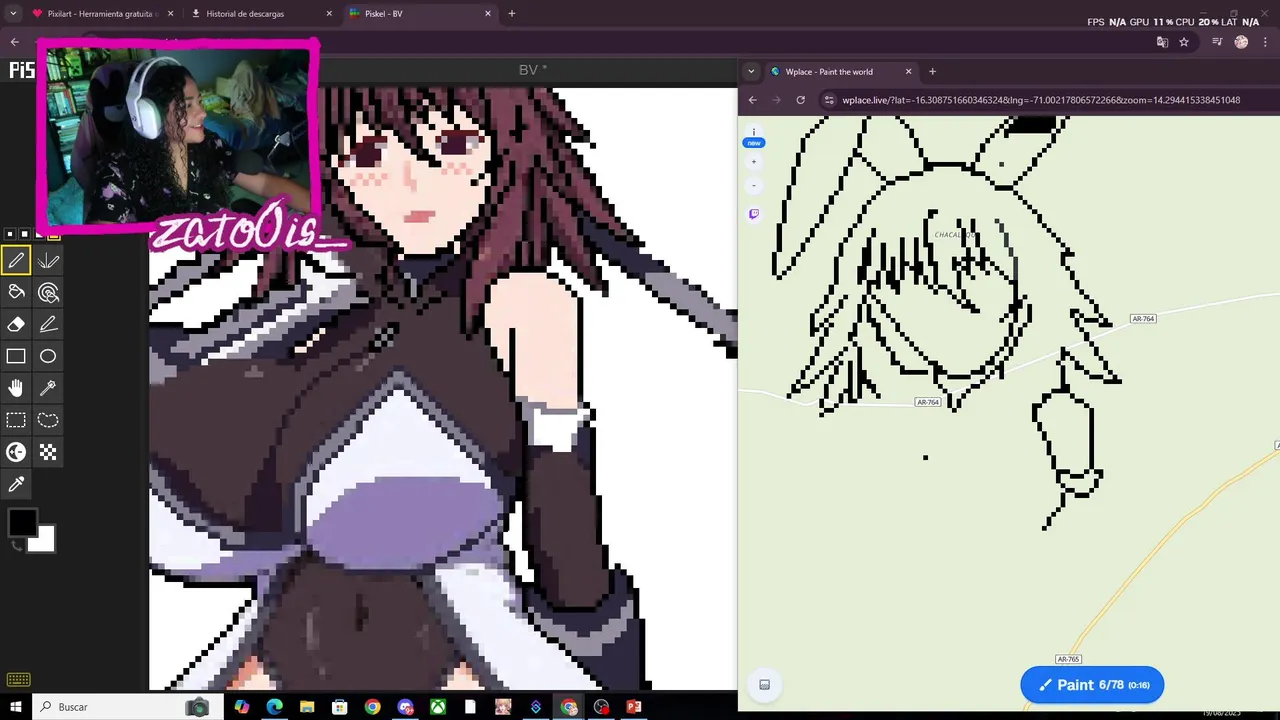Select the Paint all same-color pixels tool

point(48,293)
